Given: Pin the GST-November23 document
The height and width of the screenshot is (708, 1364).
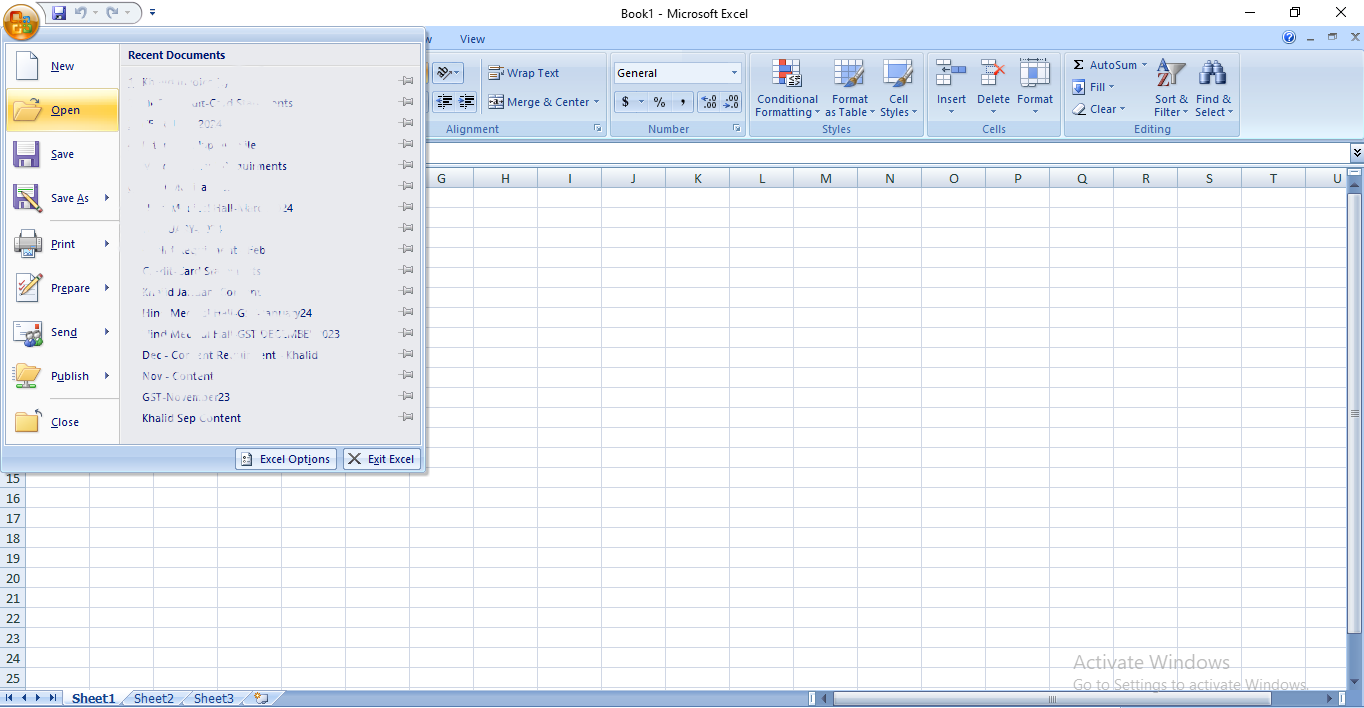Looking at the screenshot, I should 407,397.
